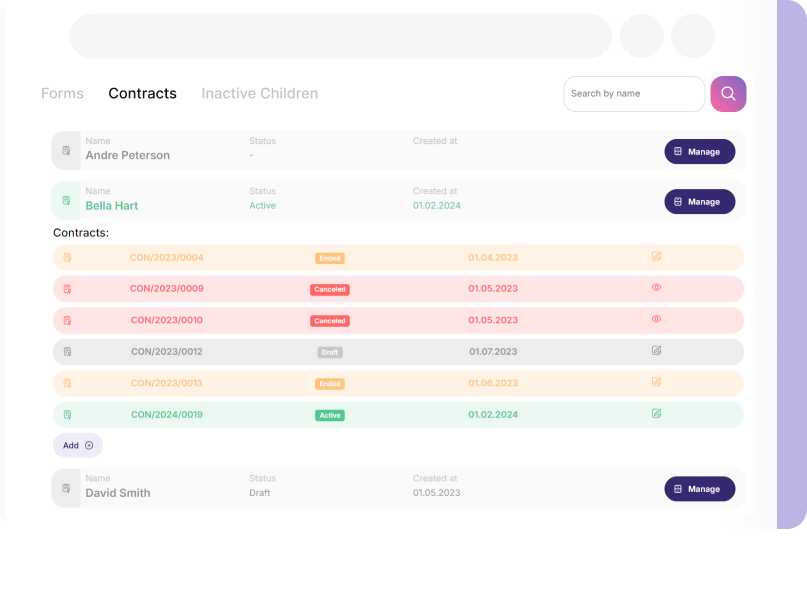Switch to the Forms tab
807x589 pixels.
pos(62,93)
